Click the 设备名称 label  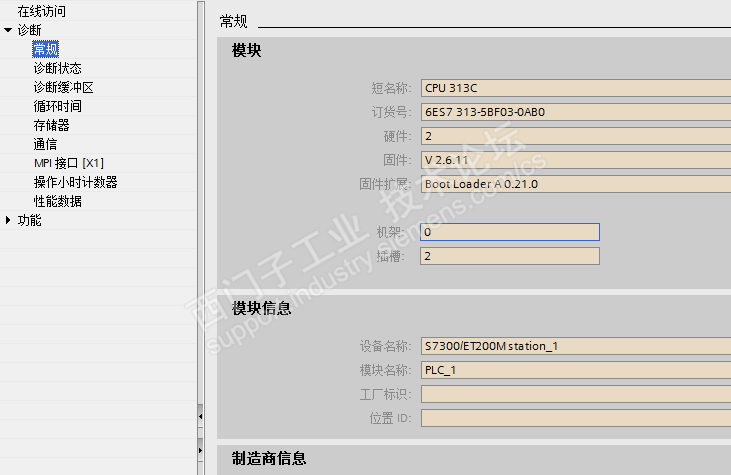[x=385, y=346]
